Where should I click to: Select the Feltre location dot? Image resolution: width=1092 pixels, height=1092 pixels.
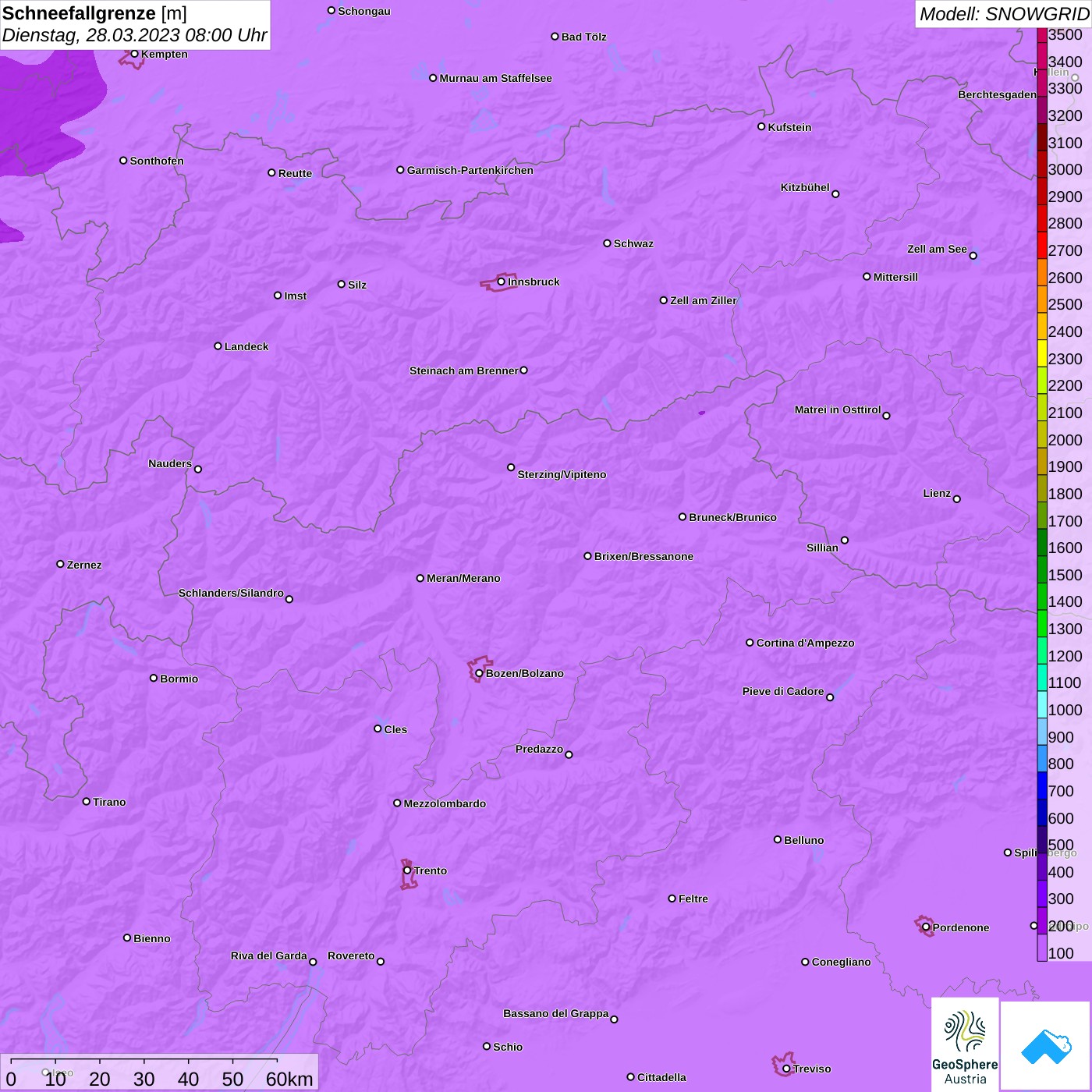point(672,899)
